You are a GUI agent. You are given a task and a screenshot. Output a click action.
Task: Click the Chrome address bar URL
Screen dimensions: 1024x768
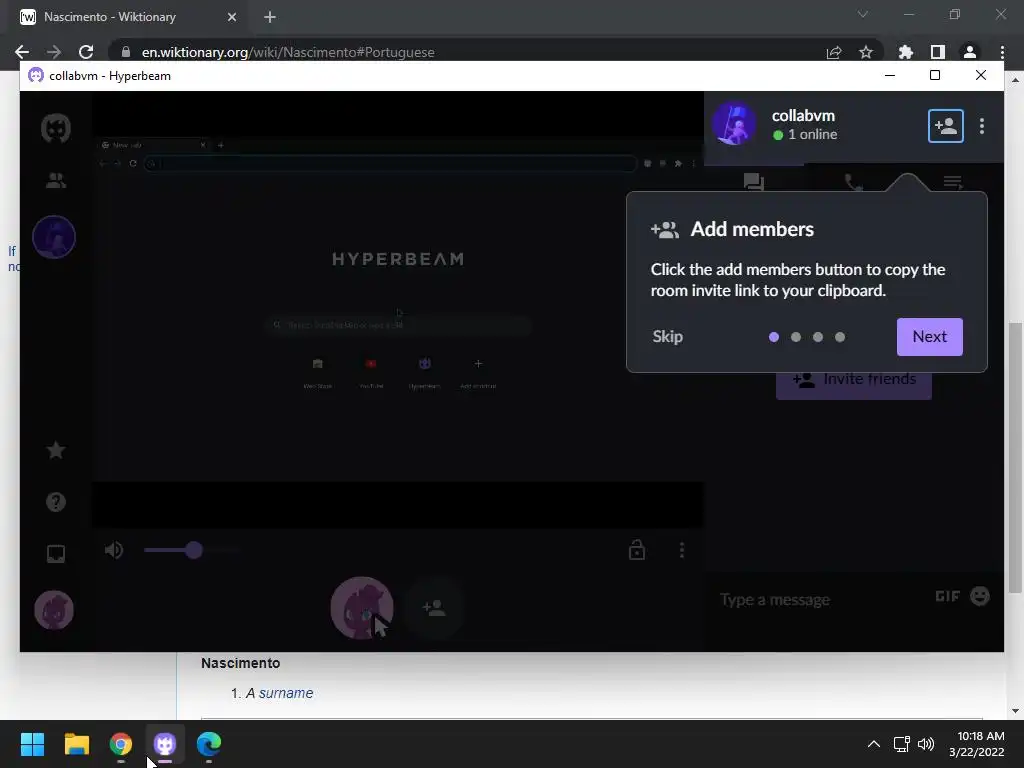tap(287, 52)
